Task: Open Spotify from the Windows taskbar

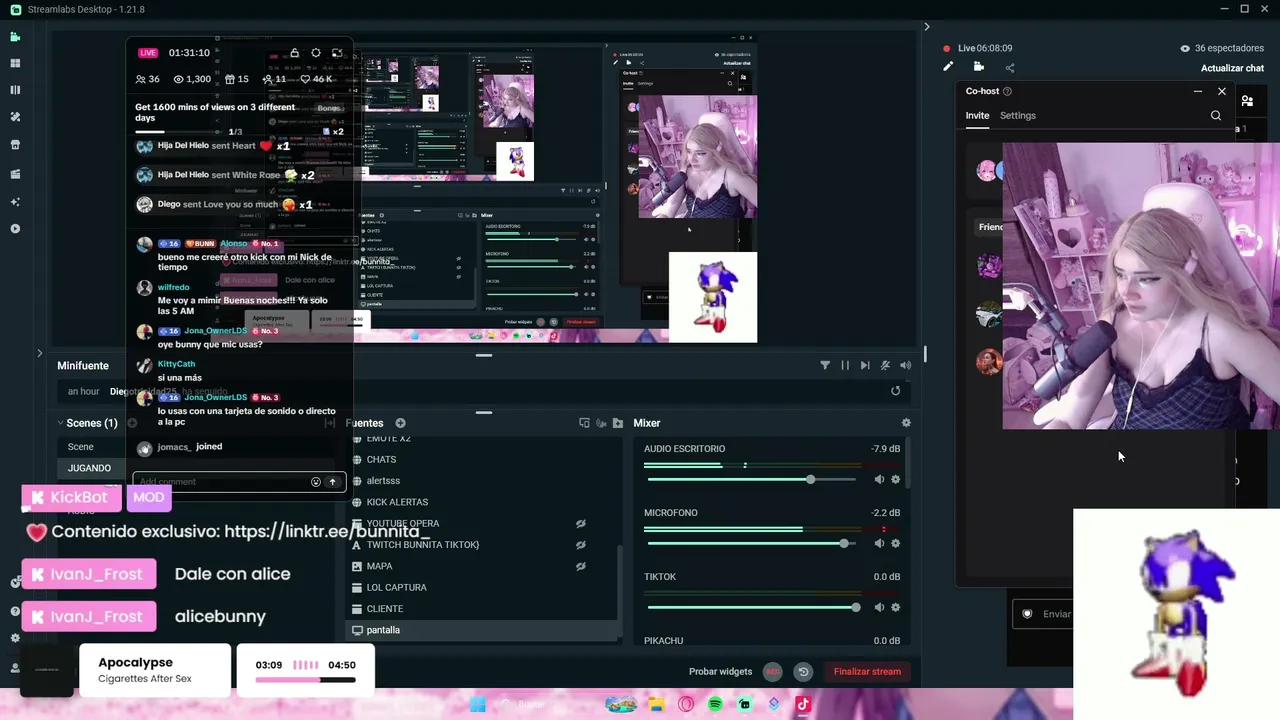Action: [x=715, y=705]
